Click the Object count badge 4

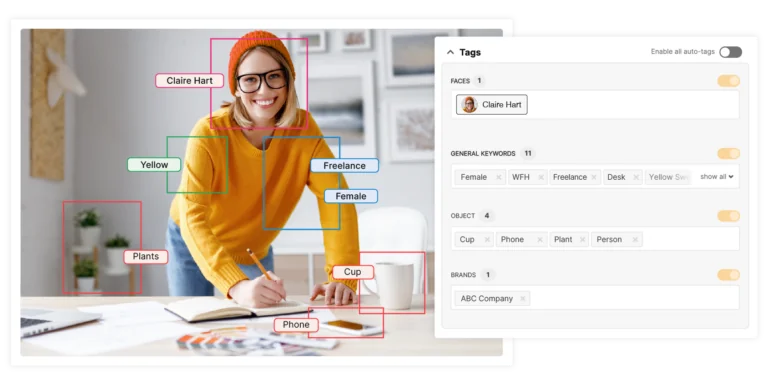pos(486,216)
